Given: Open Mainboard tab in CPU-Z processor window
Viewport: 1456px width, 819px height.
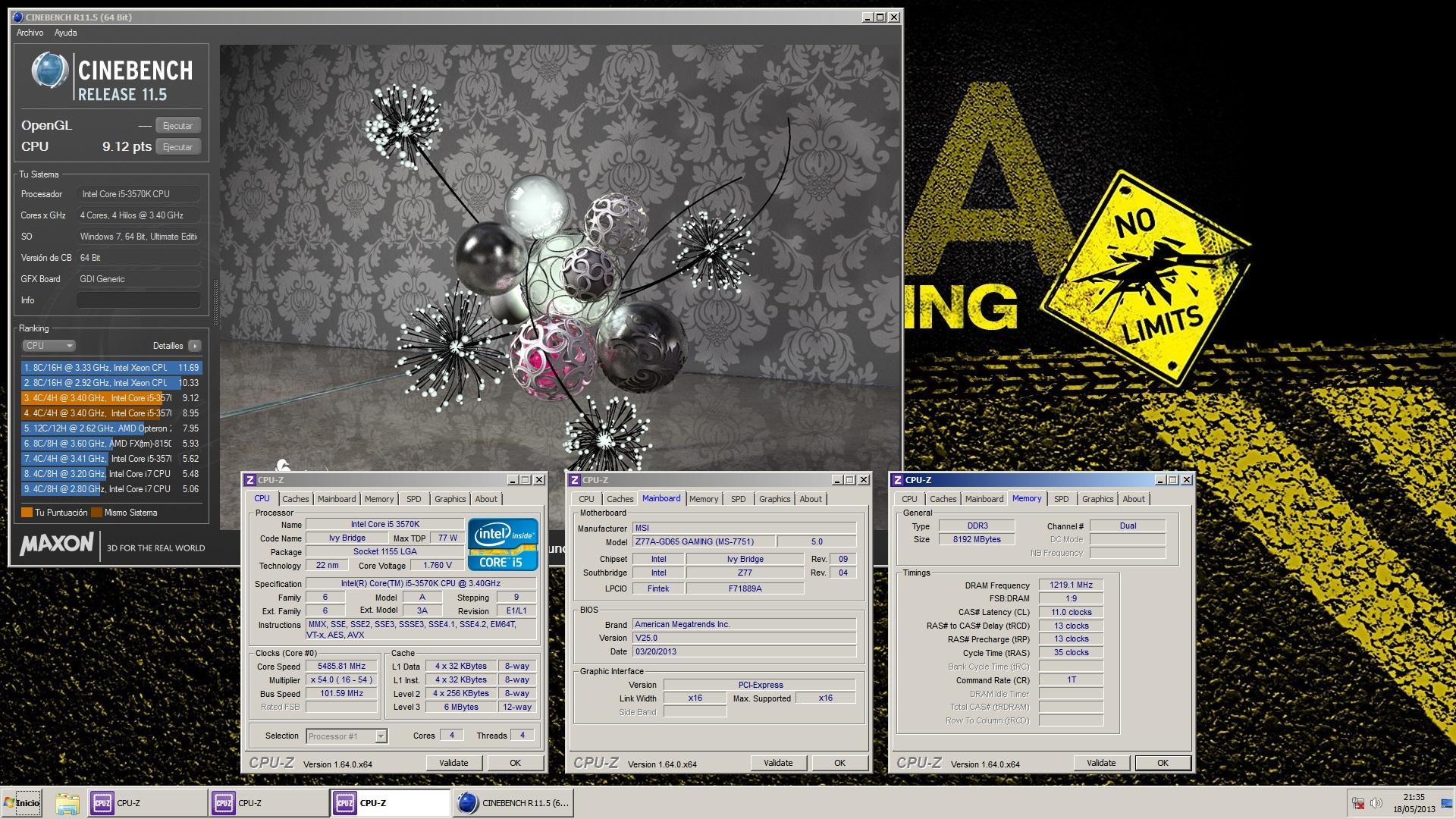Looking at the screenshot, I should 337,499.
